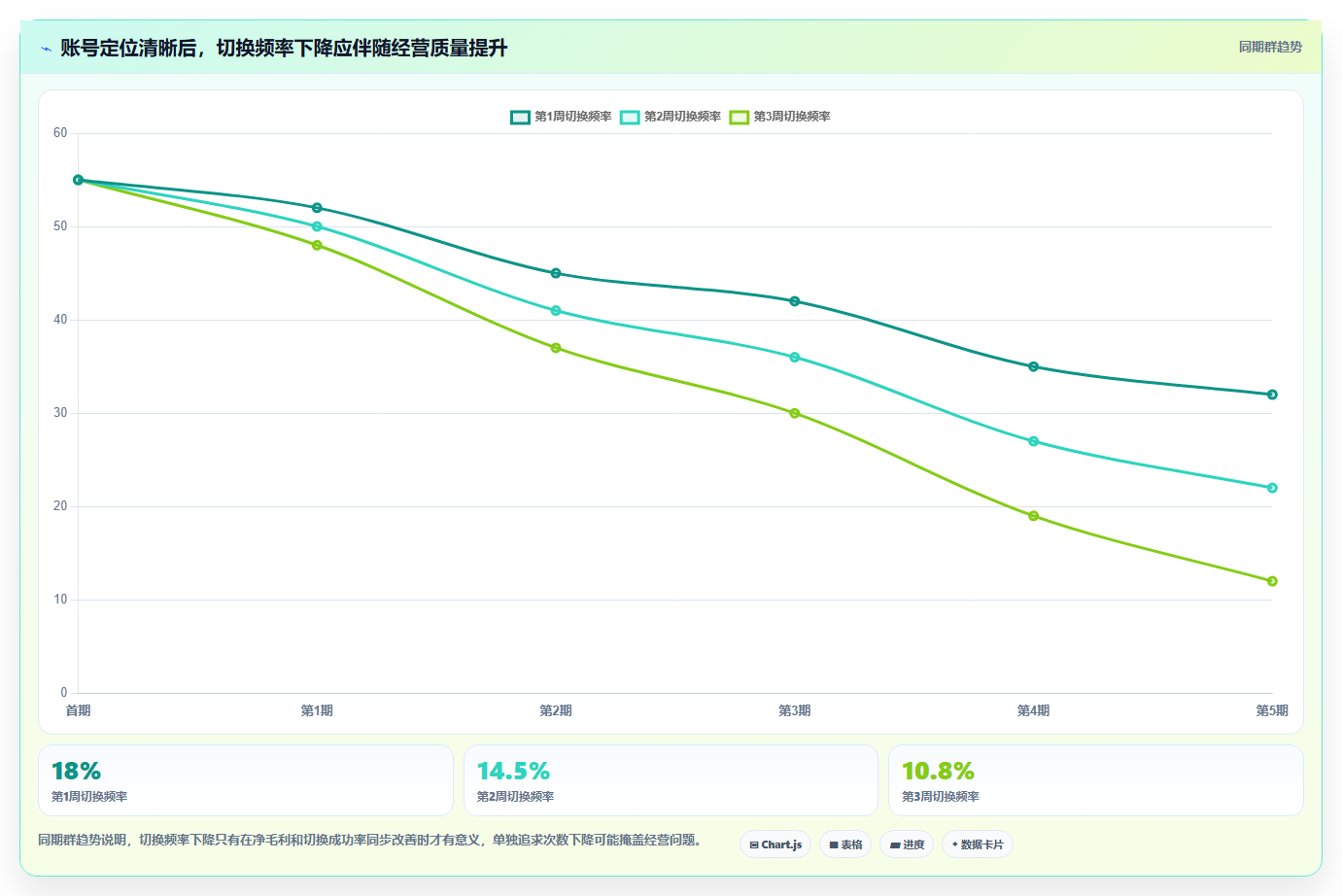Open the 10.8% 第3周切换频率 card
The width and height of the screenshot is (1342, 896).
[1096, 780]
